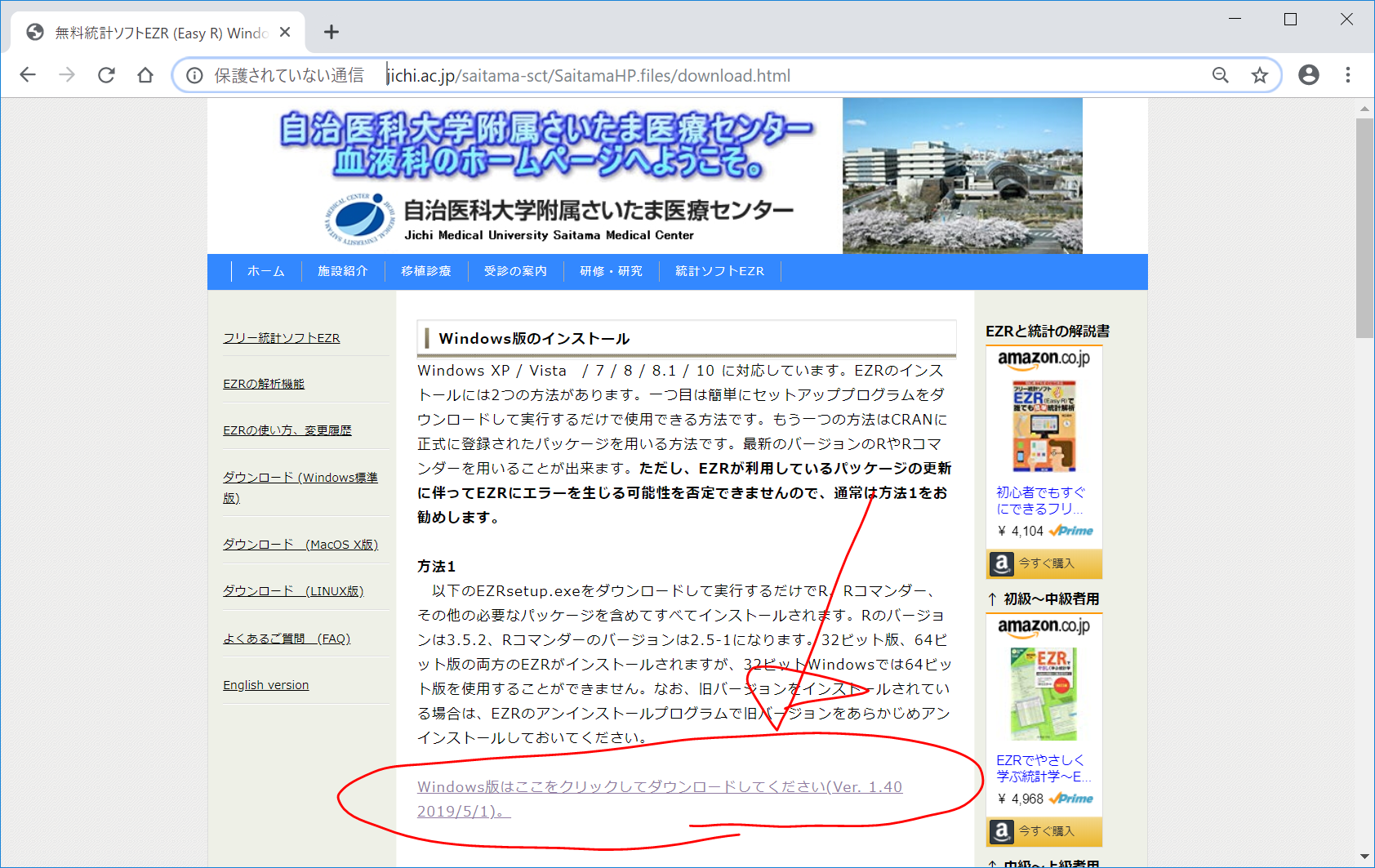Image resolution: width=1375 pixels, height=868 pixels.
Task: Open the ダウンロード (LINUX版) sidebar link
Action: click(293, 591)
